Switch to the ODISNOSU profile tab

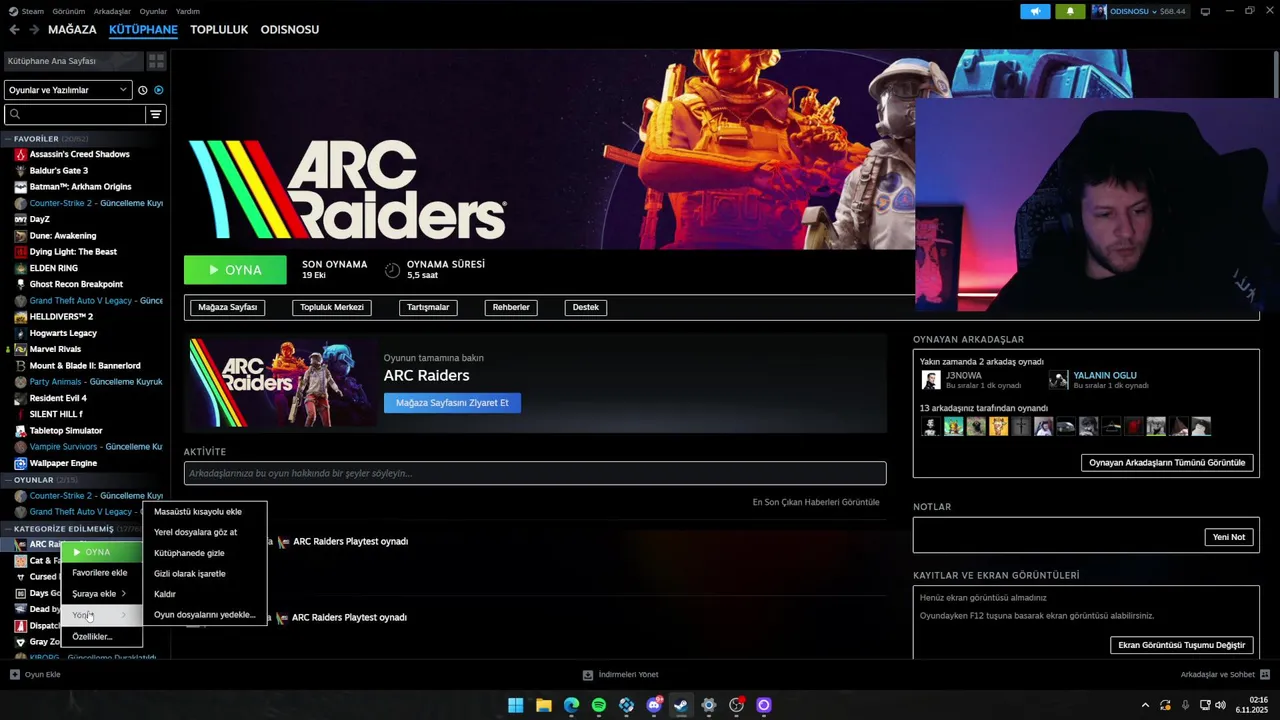tap(290, 30)
